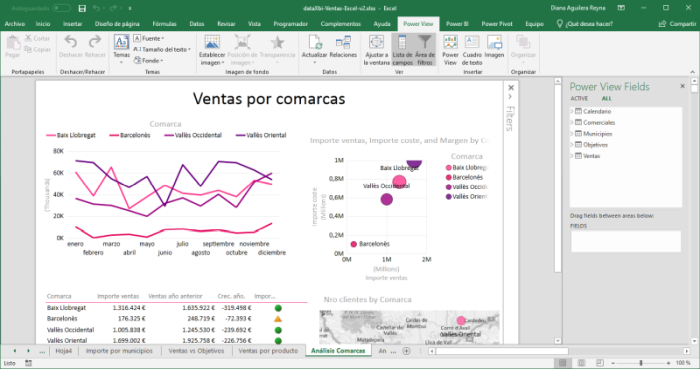Click the Ventas año anterior column header
This screenshot has width=700, height=369.
coord(175,296)
